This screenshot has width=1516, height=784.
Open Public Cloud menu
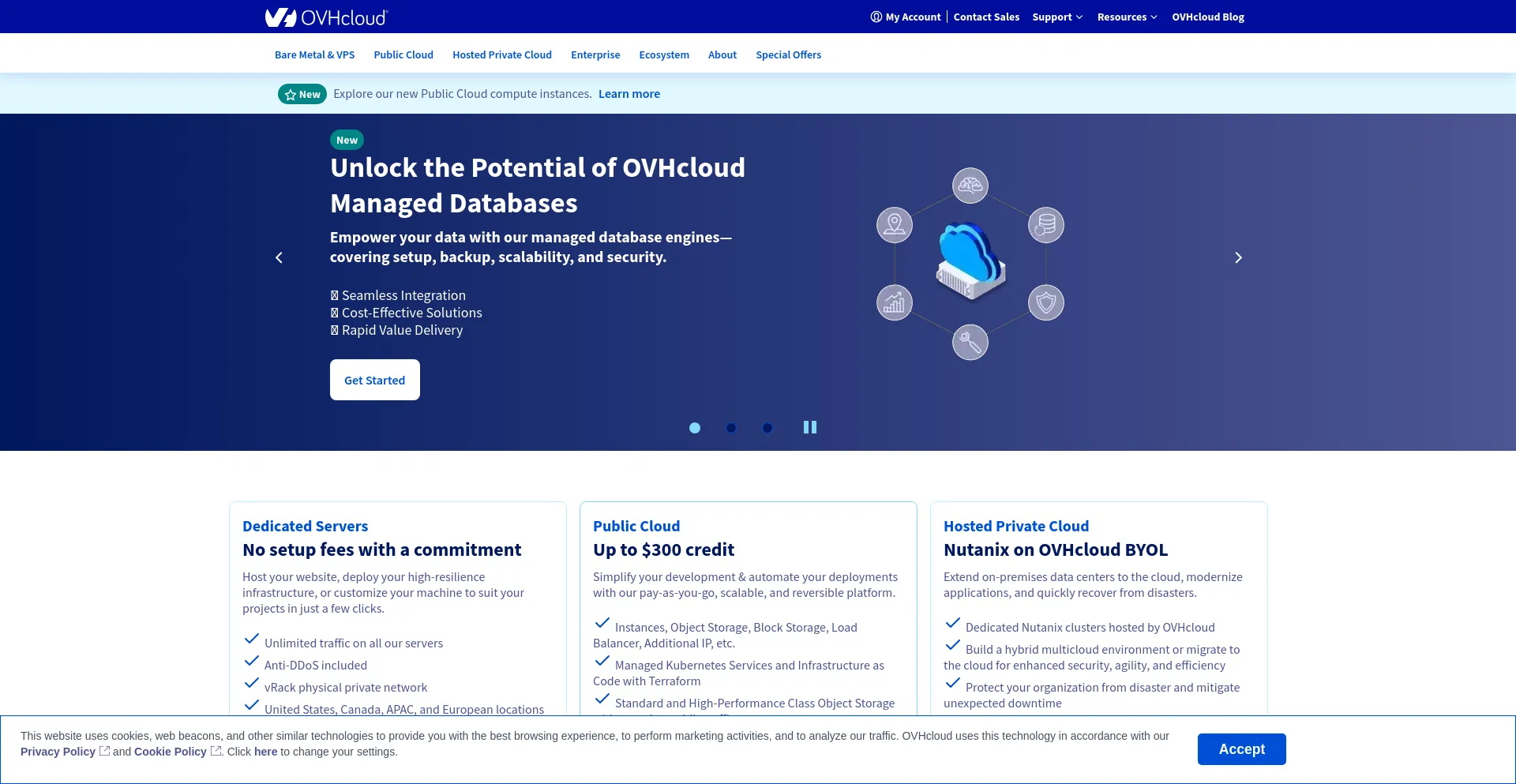403,54
